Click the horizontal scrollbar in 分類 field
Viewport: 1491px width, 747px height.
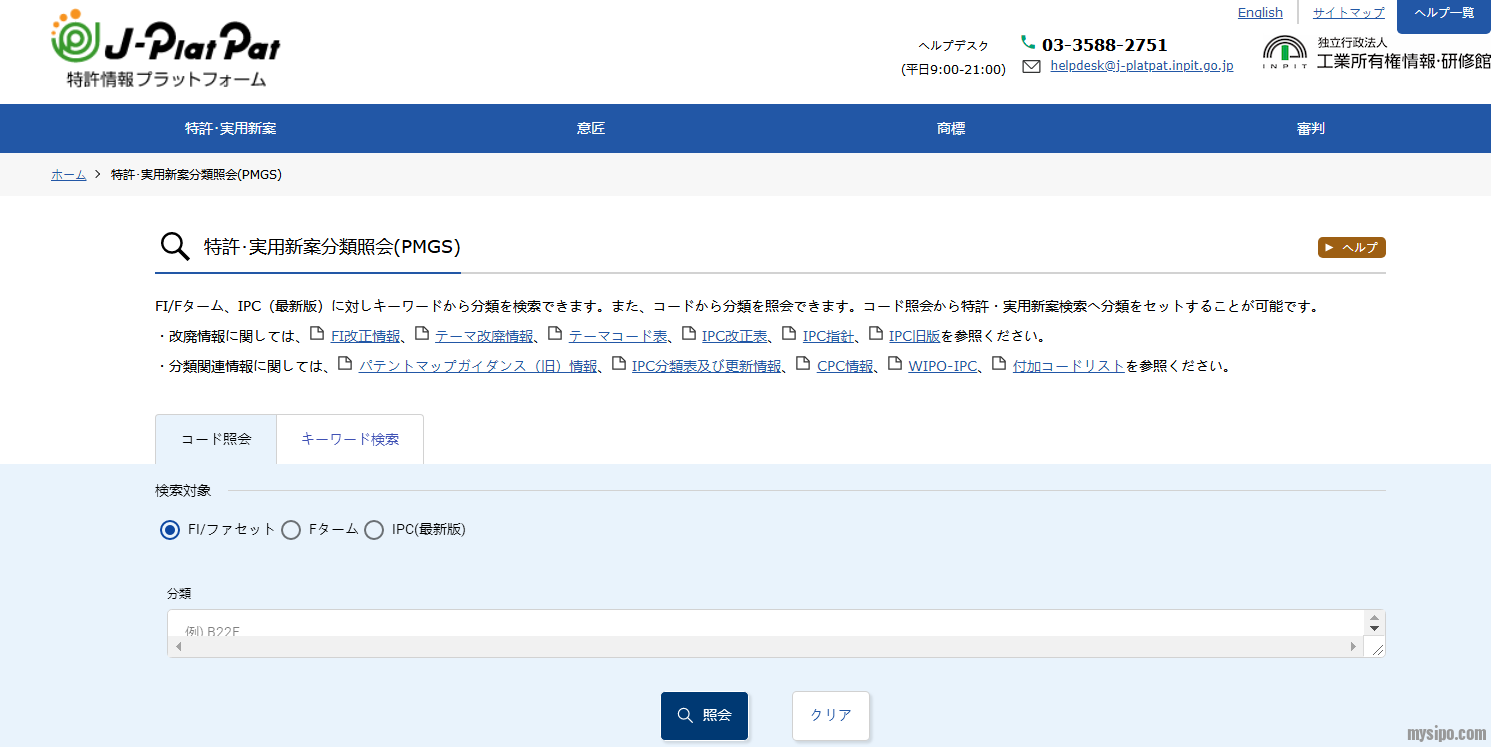(x=765, y=647)
